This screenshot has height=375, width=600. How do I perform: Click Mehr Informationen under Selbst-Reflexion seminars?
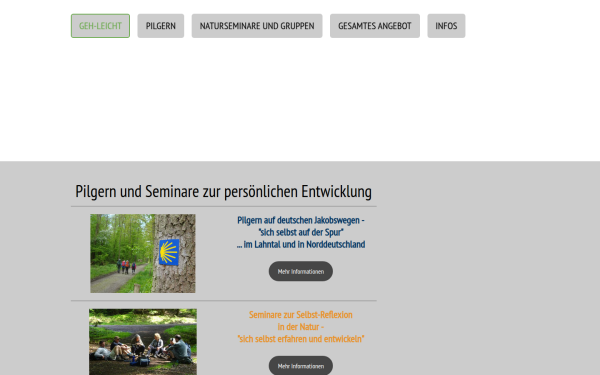pos(301,366)
